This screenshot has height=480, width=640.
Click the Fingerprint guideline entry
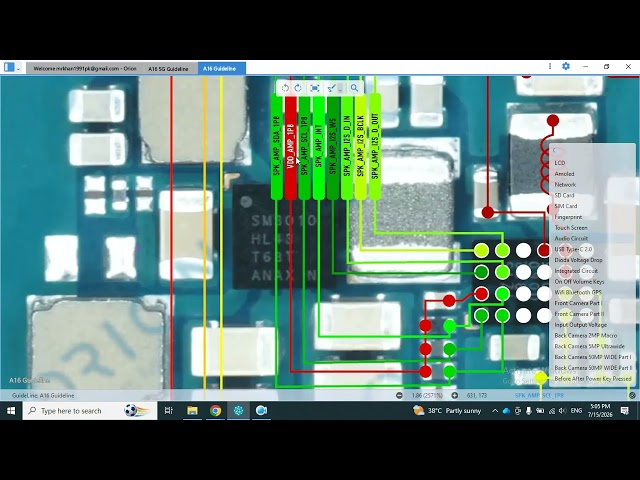click(x=568, y=217)
